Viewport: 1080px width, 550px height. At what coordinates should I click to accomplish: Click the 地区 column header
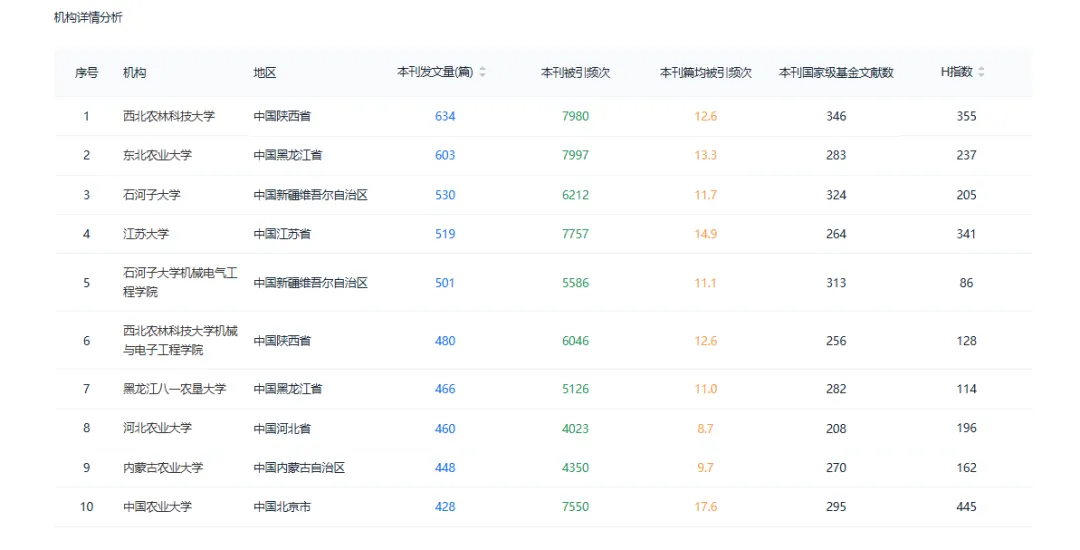264,72
